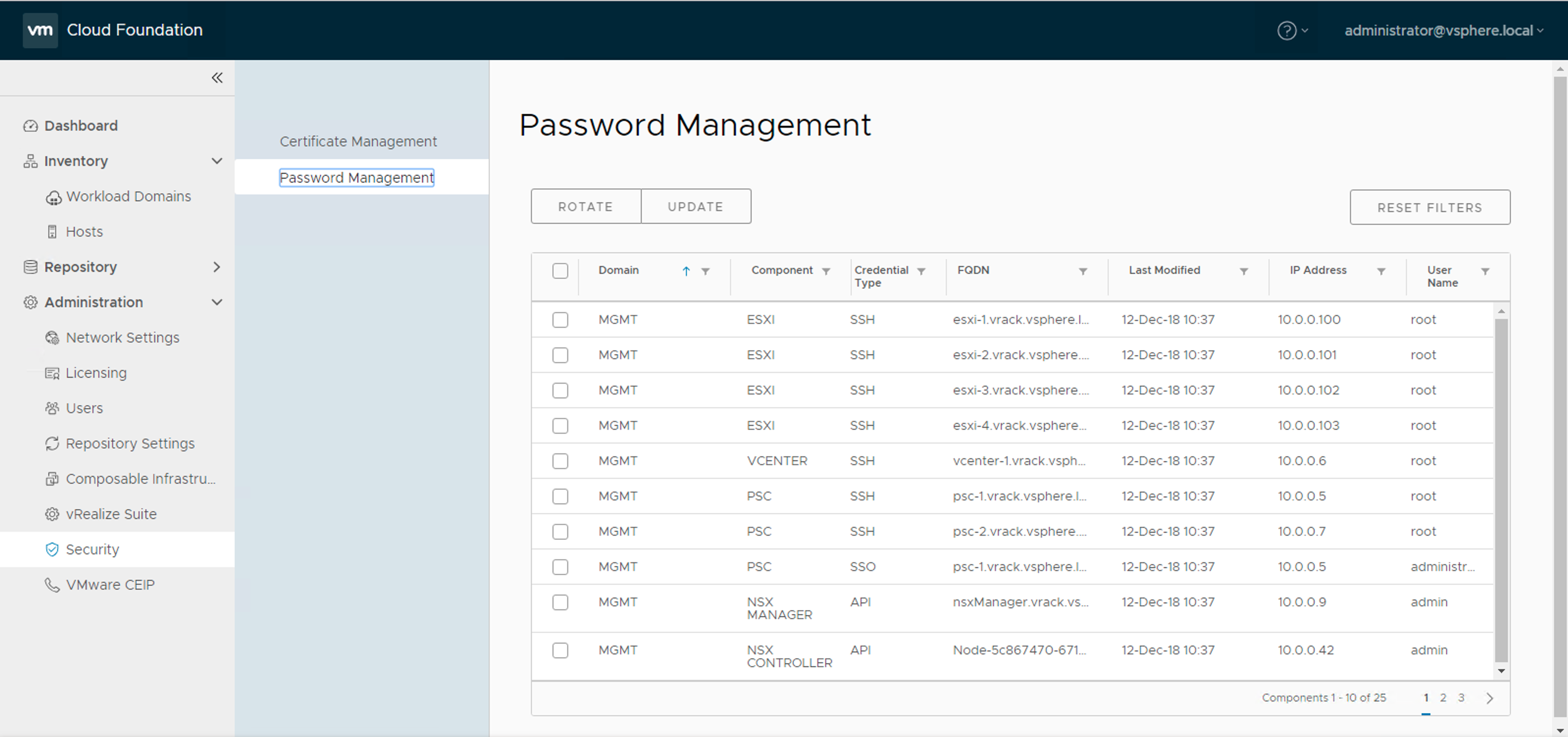Click the Network Settings globe icon
Viewport: 1568px width, 737px height.
tap(52, 338)
